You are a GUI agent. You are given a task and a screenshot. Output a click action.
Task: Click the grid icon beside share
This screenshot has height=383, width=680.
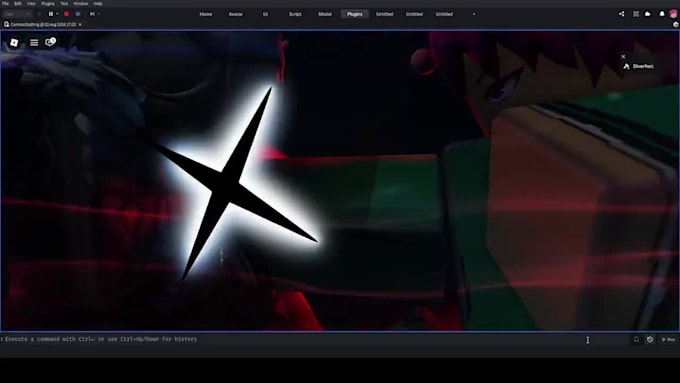tap(636, 14)
